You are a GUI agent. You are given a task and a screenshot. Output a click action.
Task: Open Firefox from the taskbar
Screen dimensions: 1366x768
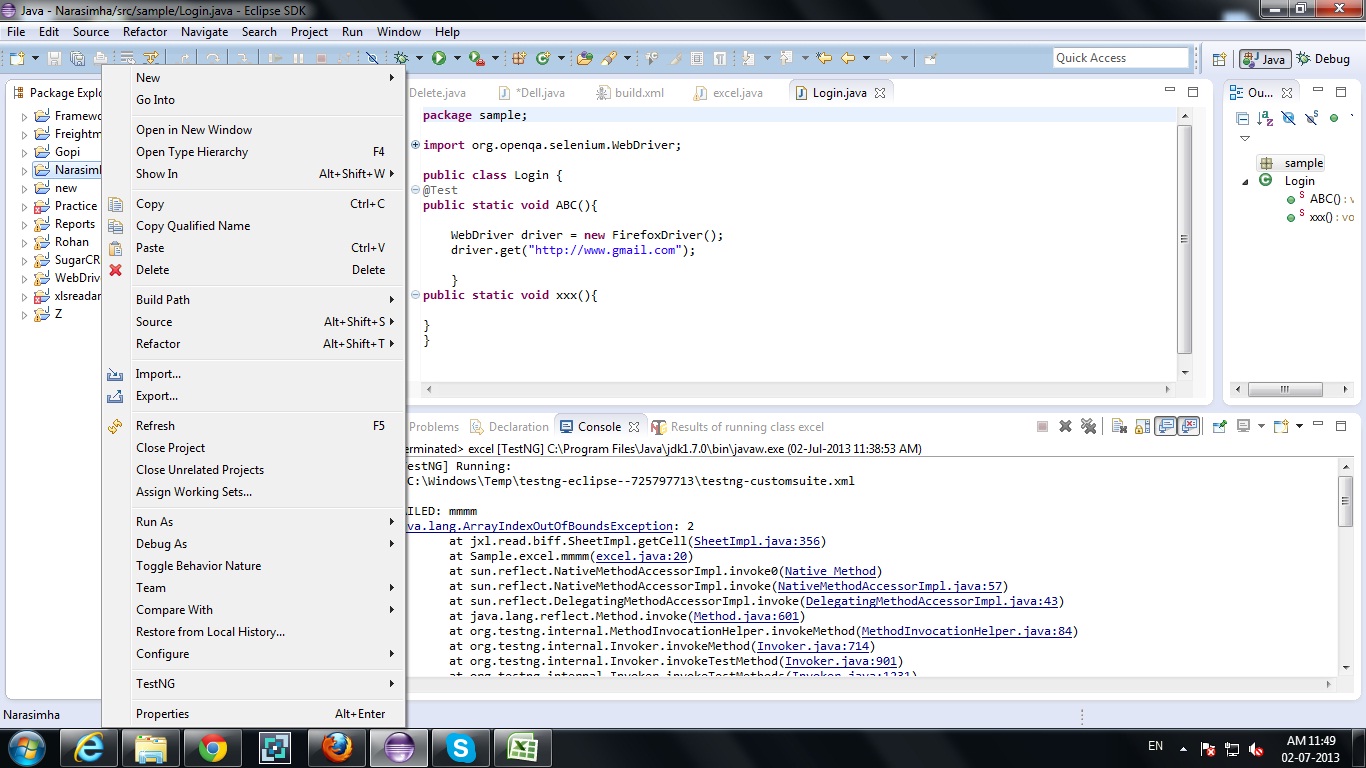[x=336, y=747]
